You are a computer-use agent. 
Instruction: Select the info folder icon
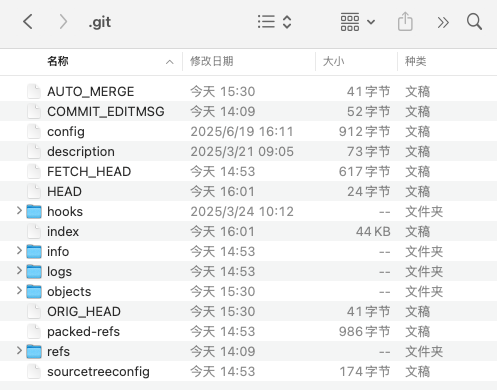pyautogui.click(x=34, y=252)
